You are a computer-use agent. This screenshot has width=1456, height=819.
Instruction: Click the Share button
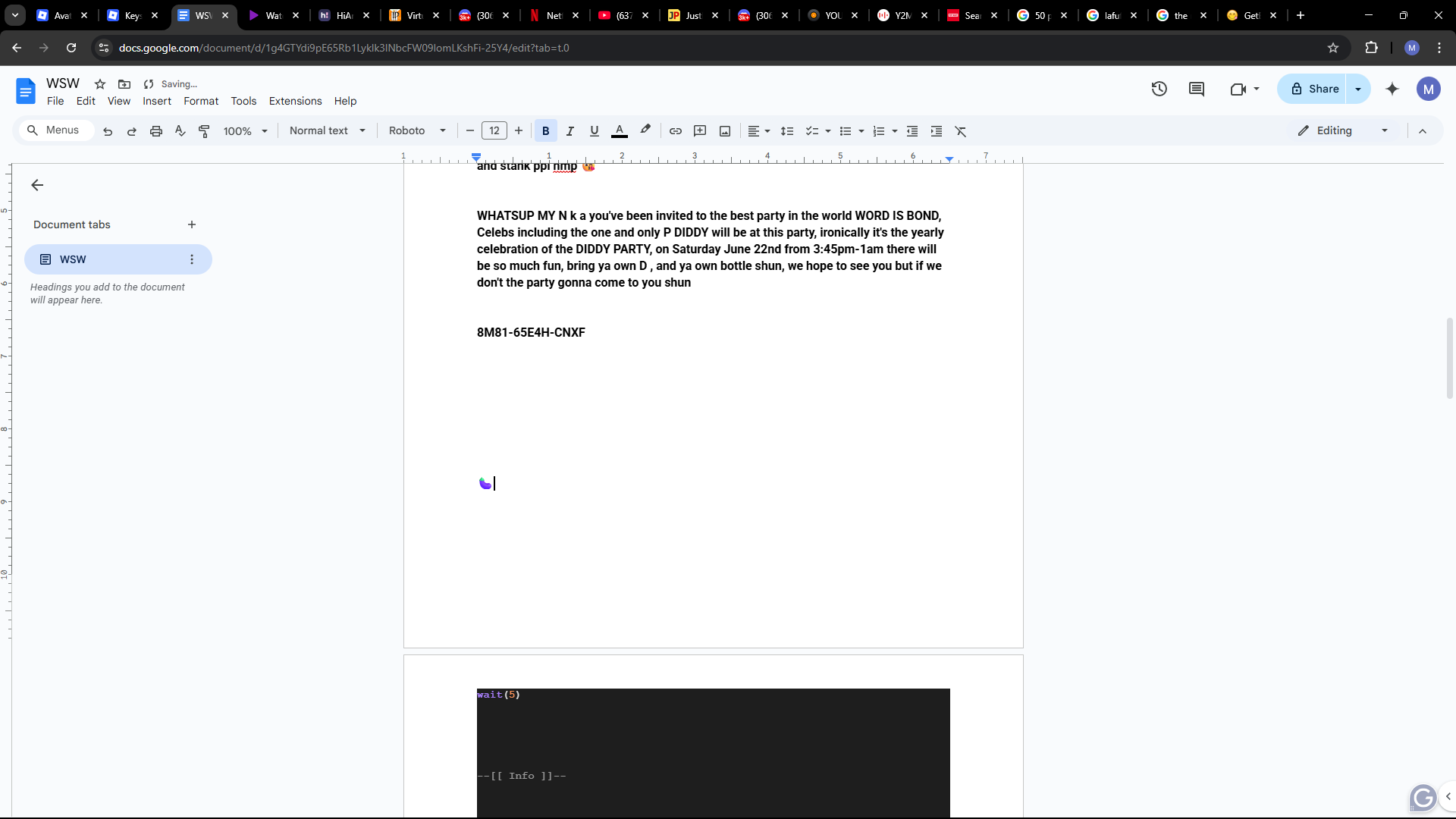click(x=1313, y=89)
